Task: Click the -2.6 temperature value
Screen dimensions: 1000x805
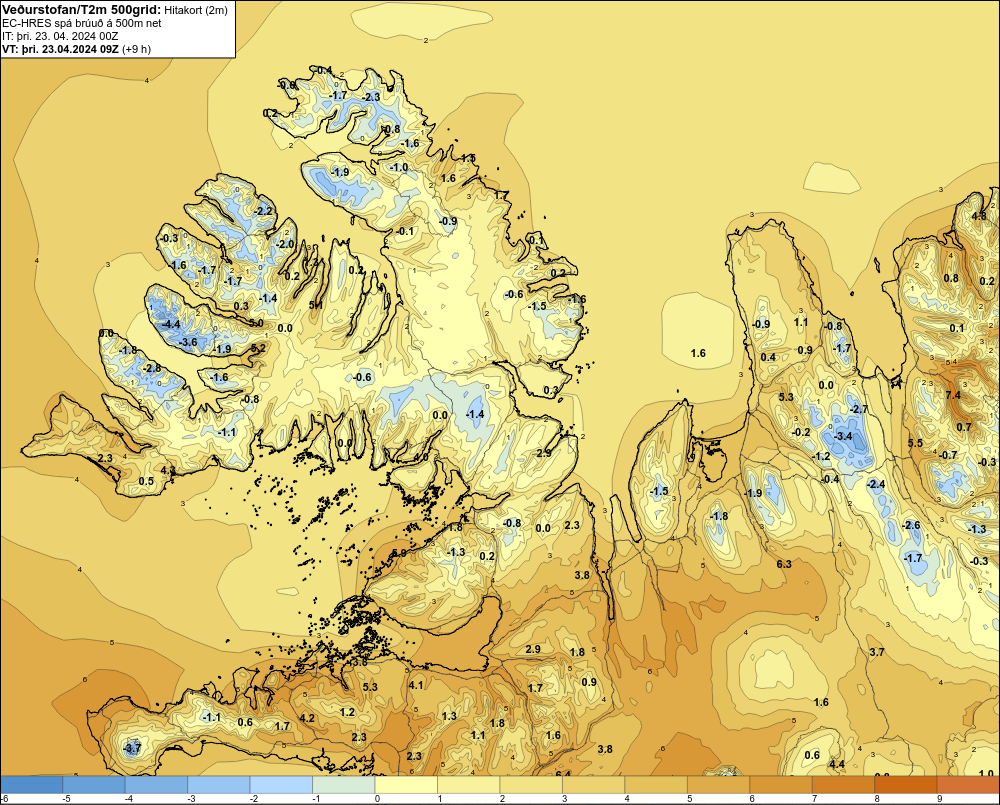Action: [x=911, y=526]
